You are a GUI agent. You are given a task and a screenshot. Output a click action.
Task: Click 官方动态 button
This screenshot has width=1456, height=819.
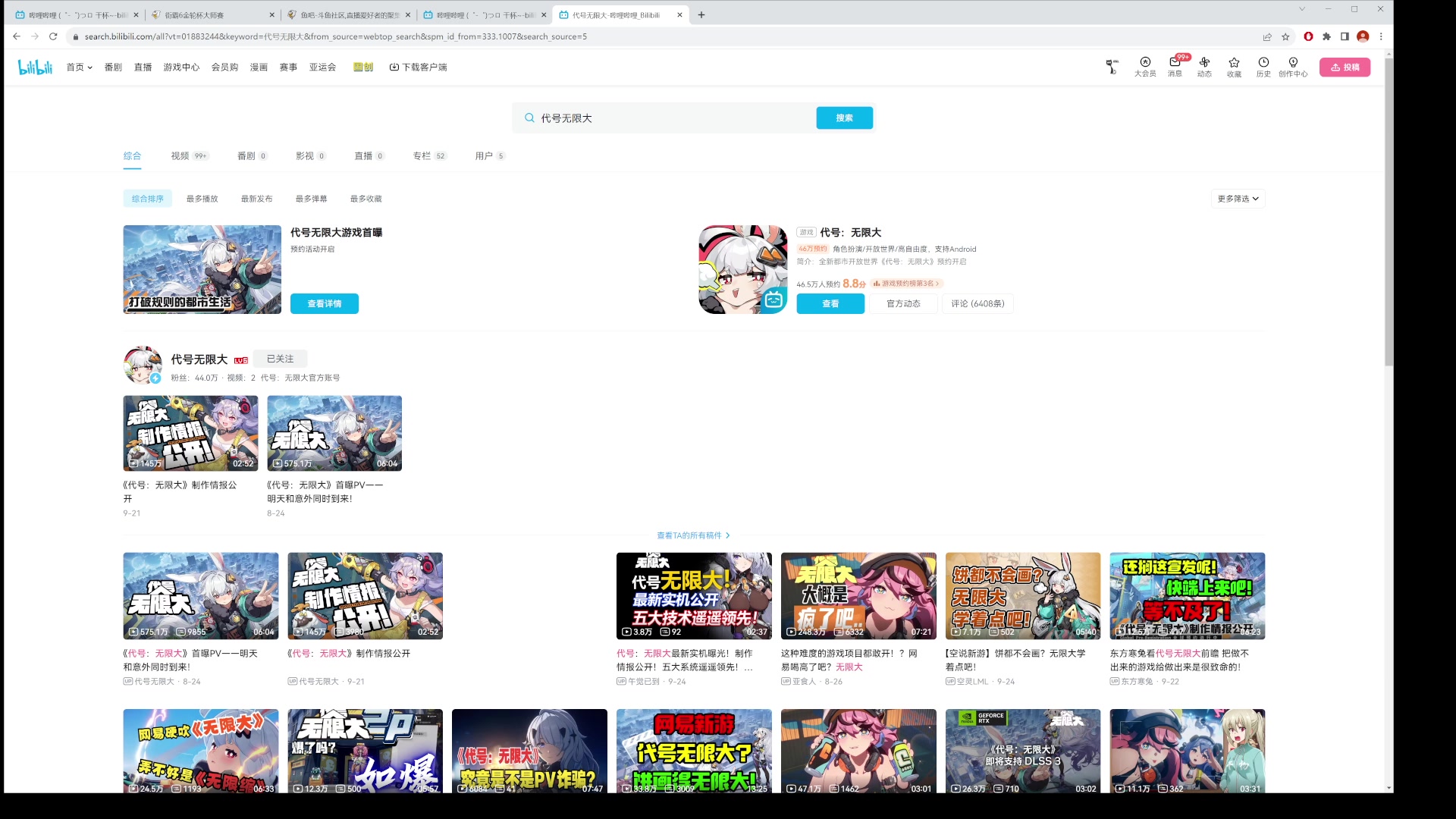(x=903, y=304)
